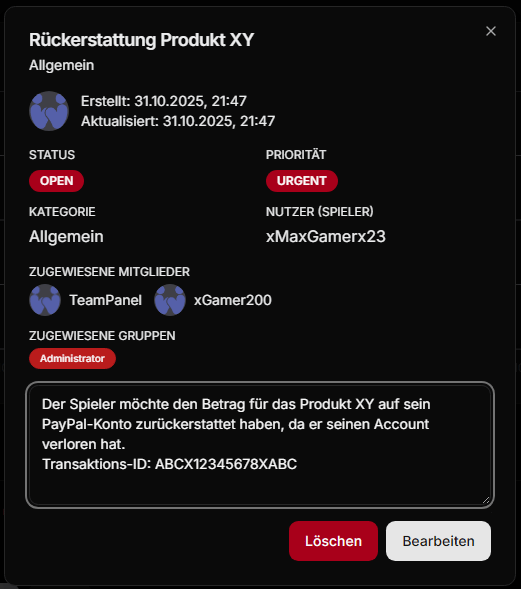Click the Löschen button
Screen dimensions: 521x589
coord(333,541)
